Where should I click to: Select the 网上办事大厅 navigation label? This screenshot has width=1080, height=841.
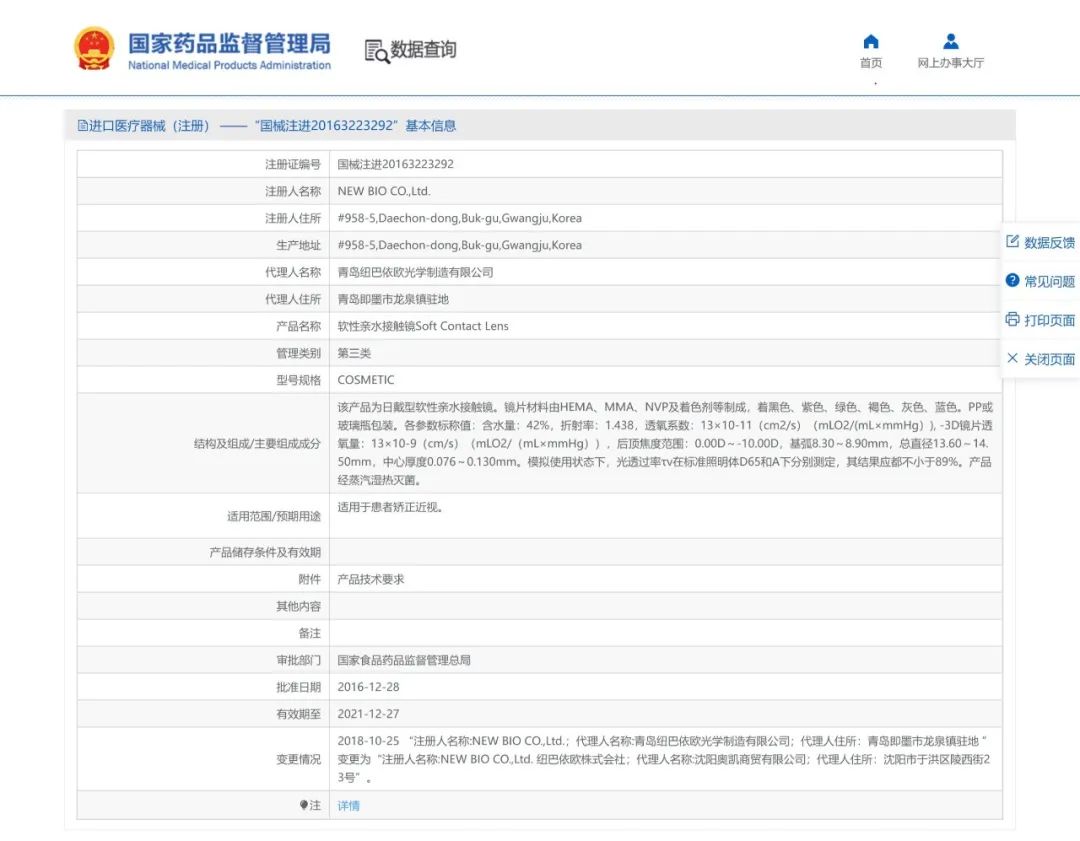coord(951,63)
